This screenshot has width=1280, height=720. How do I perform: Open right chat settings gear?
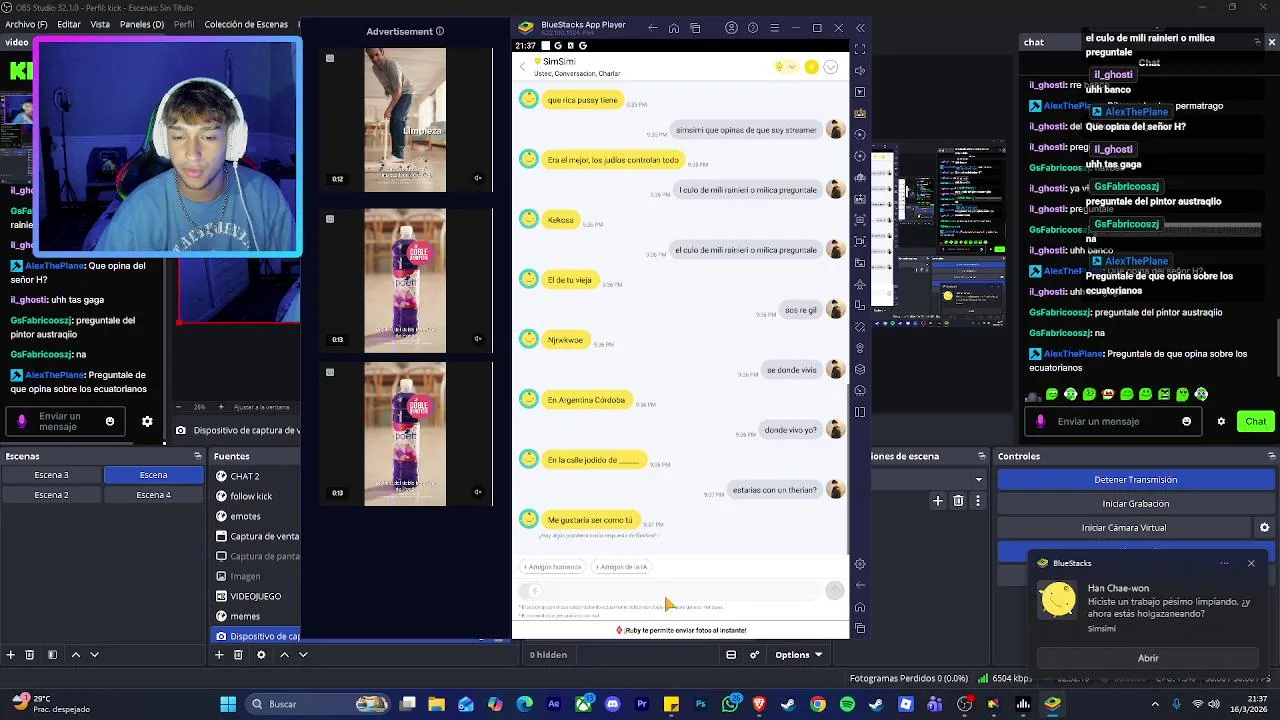pyautogui.click(x=1221, y=422)
